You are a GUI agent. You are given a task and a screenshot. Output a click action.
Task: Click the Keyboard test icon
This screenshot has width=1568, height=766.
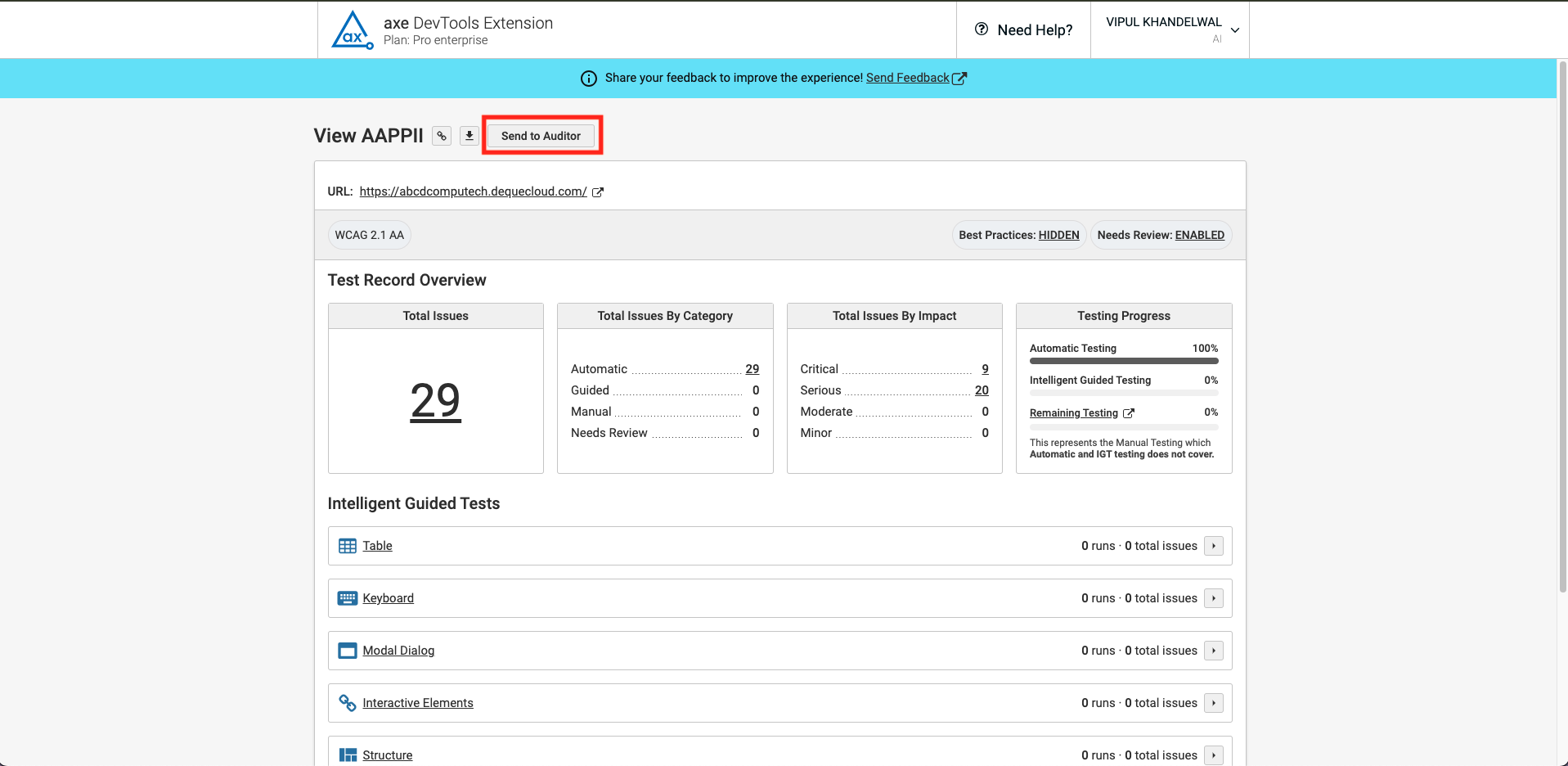(x=348, y=598)
